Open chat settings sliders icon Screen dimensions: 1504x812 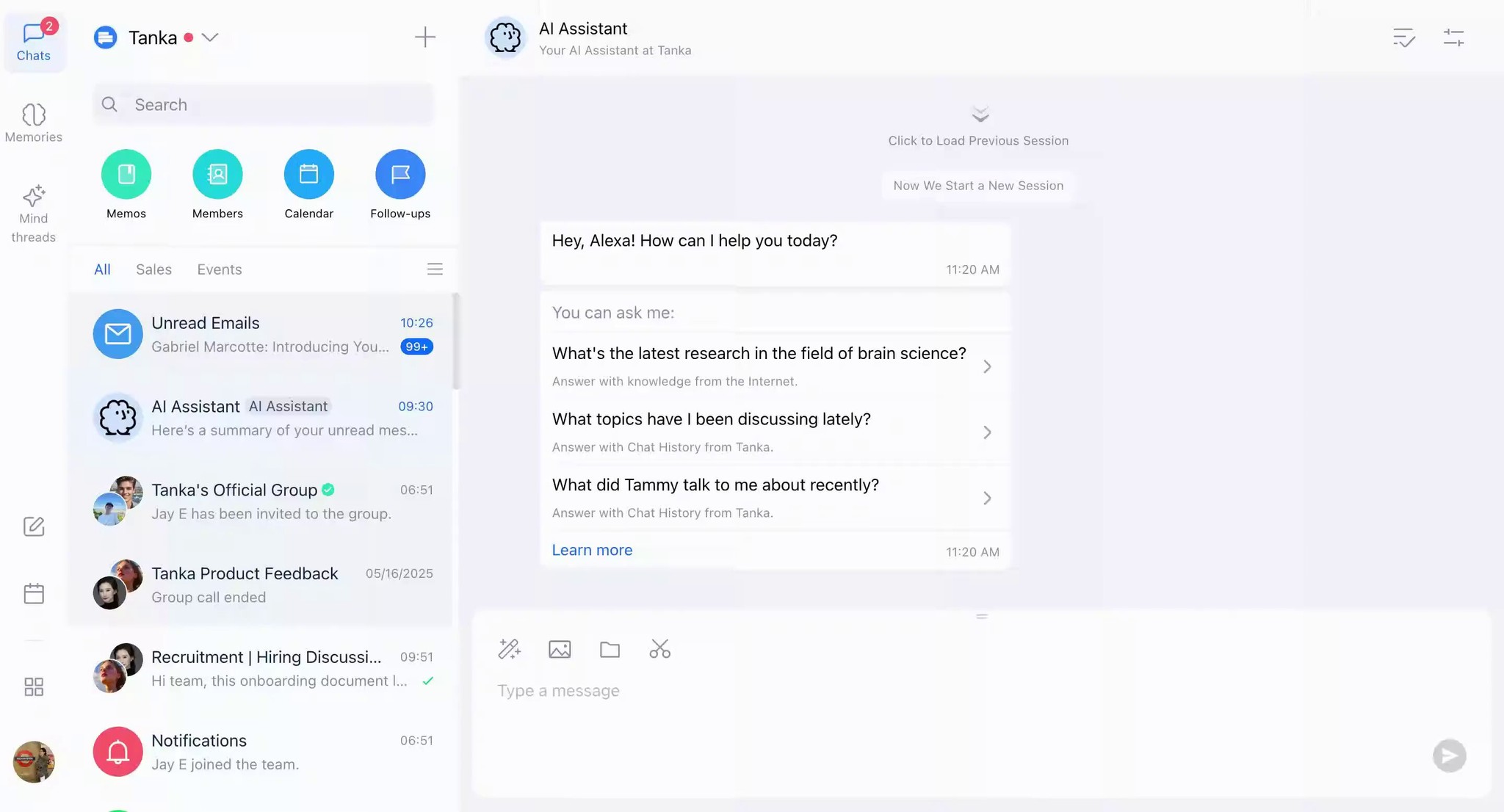point(1453,37)
